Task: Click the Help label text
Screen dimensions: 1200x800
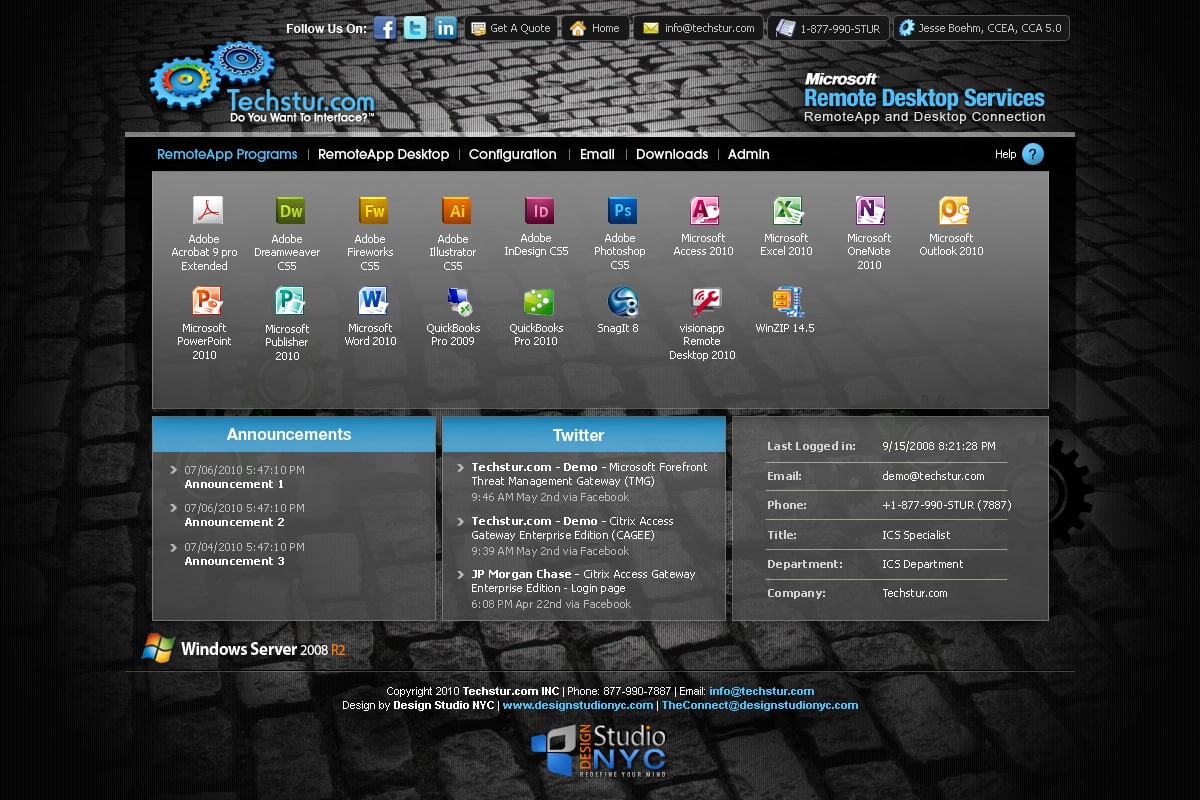Action: tap(1005, 154)
